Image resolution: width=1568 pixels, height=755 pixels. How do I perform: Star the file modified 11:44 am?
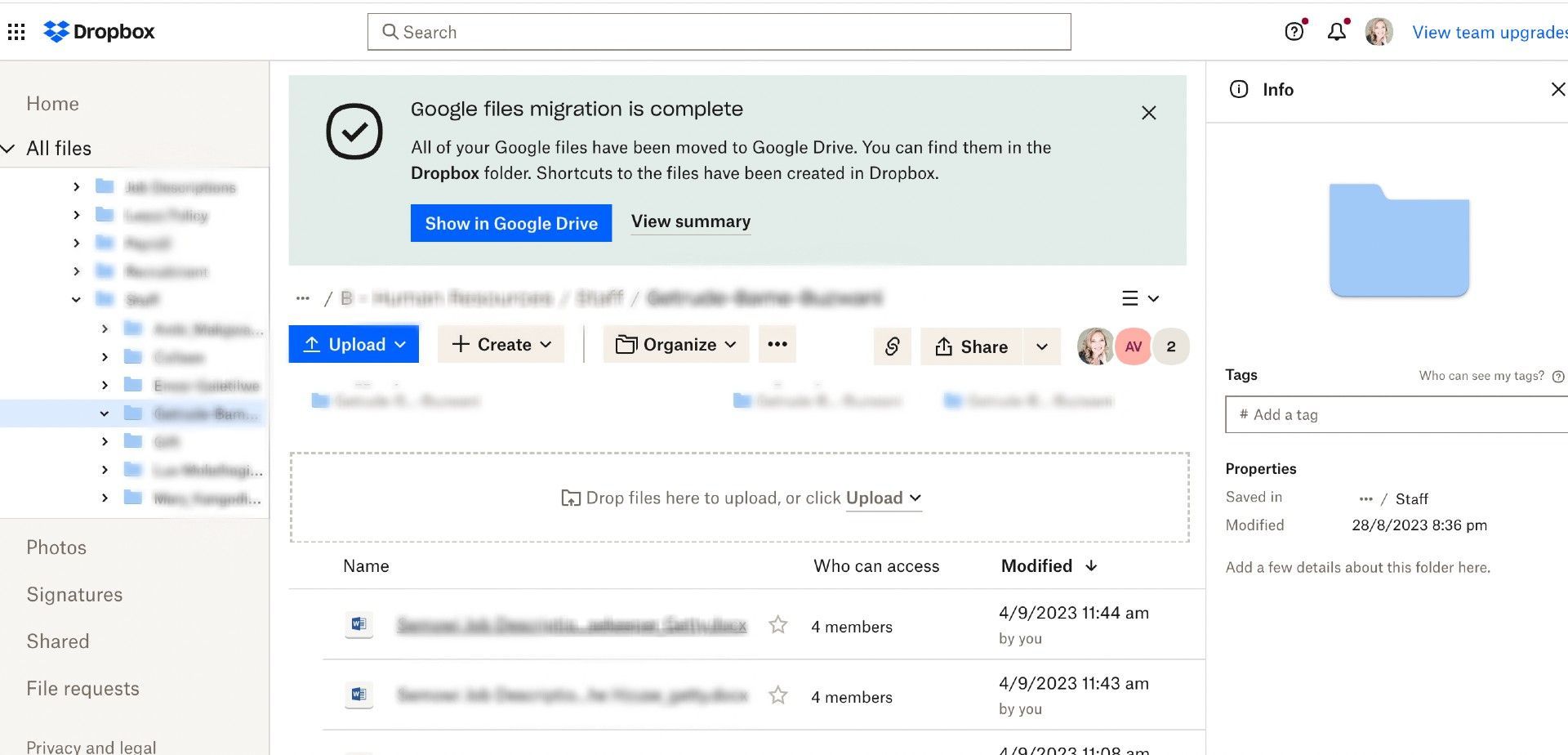(x=778, y=625)
